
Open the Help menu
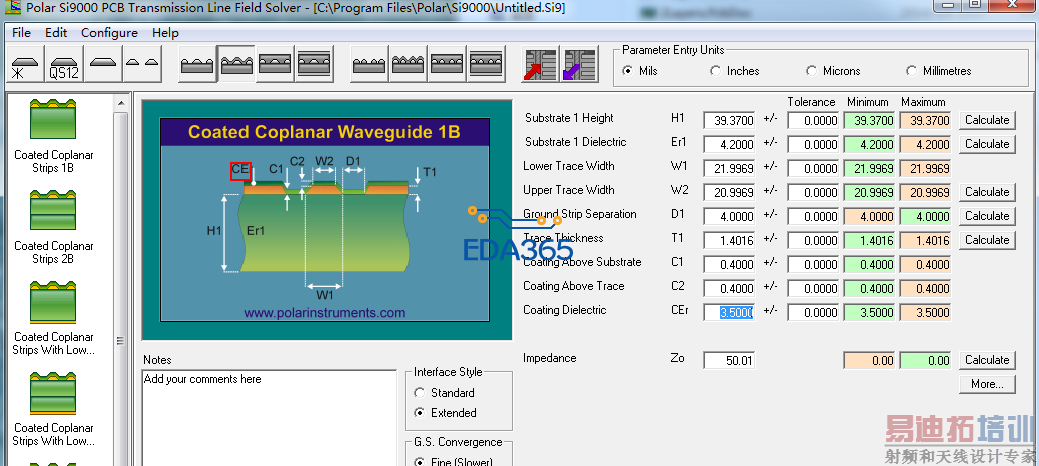click(x=165, y=32)
